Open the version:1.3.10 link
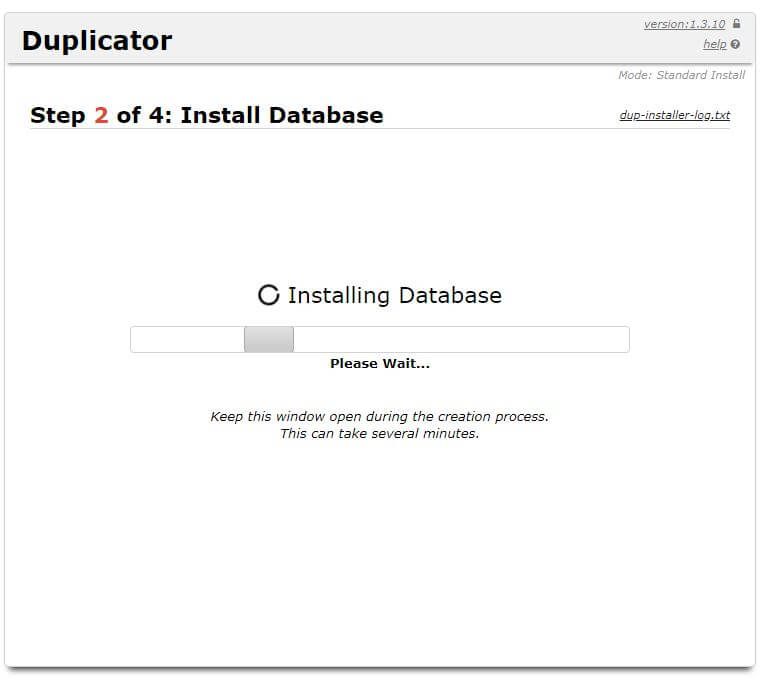 (684, 24)
